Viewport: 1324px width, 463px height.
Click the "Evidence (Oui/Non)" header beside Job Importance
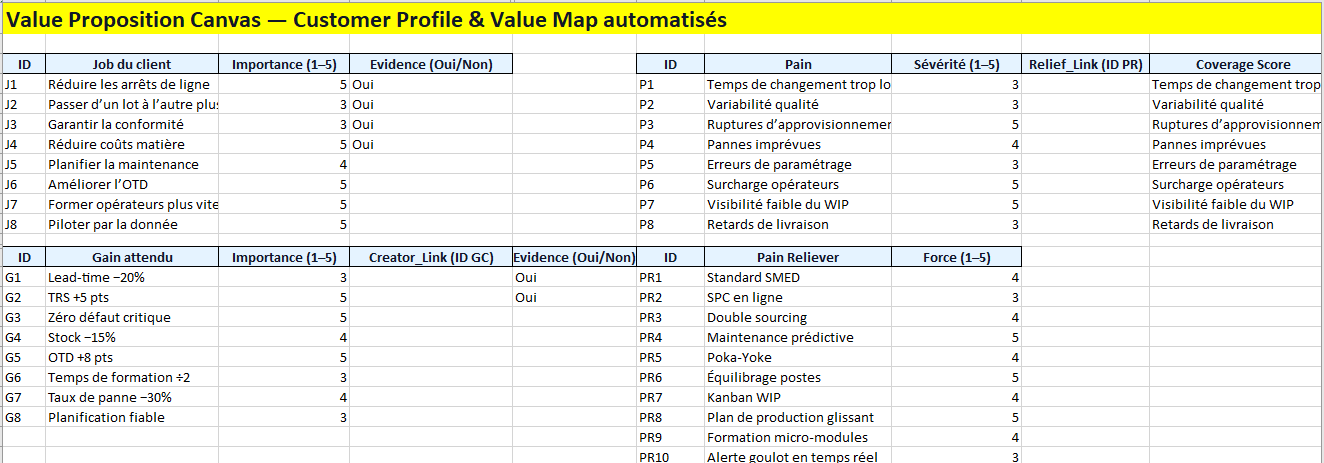click(430, 64)
